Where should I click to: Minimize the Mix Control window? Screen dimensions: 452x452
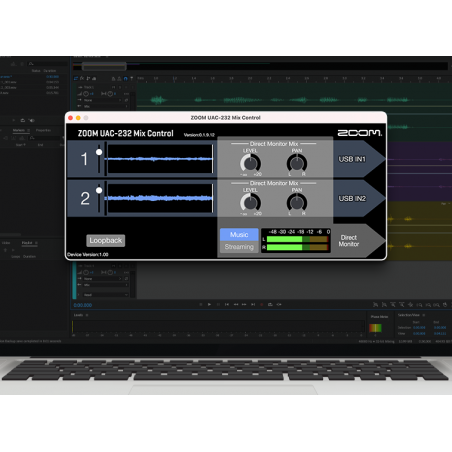tap(78, 118)
